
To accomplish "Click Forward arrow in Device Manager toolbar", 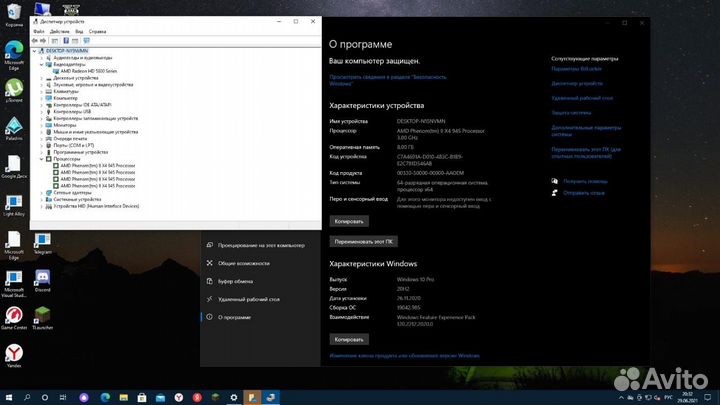I will point(43,41).
